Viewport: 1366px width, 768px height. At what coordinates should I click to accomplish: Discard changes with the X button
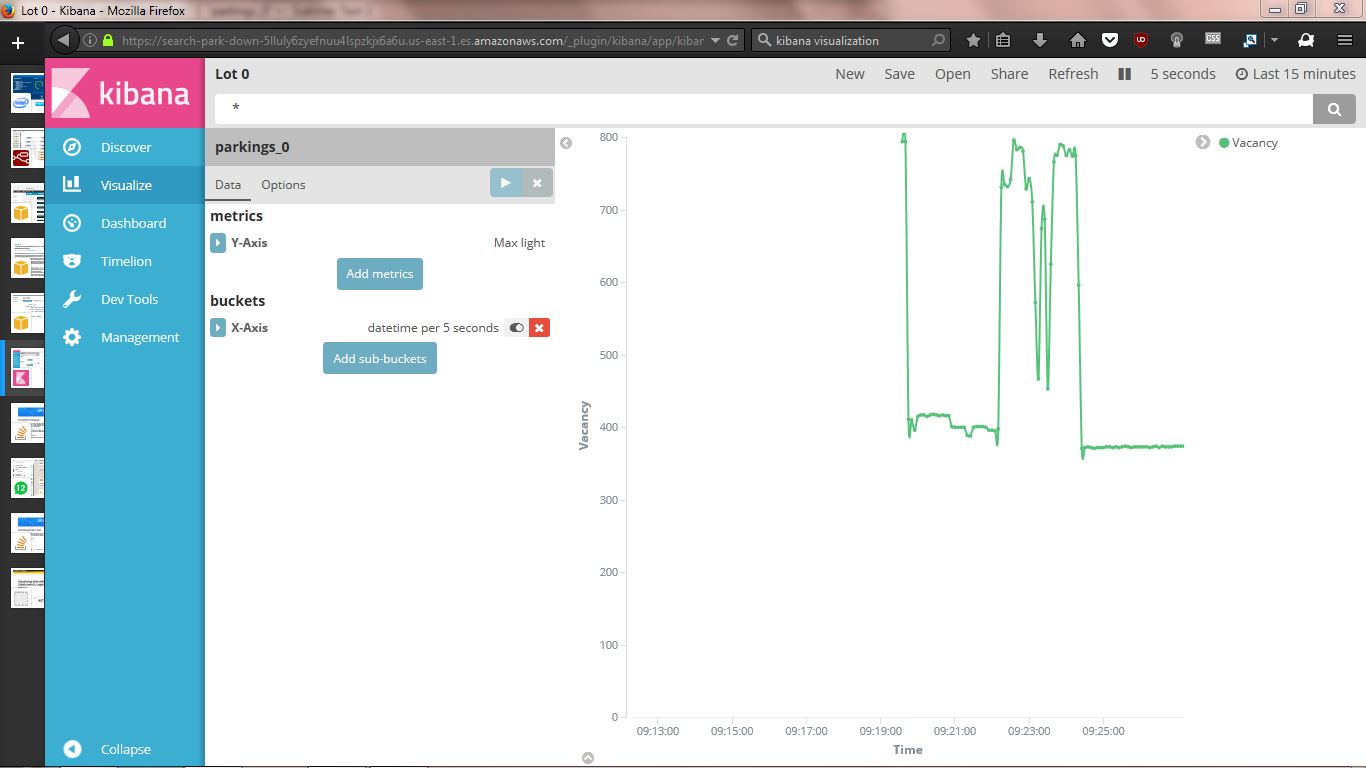coord(537,183)
